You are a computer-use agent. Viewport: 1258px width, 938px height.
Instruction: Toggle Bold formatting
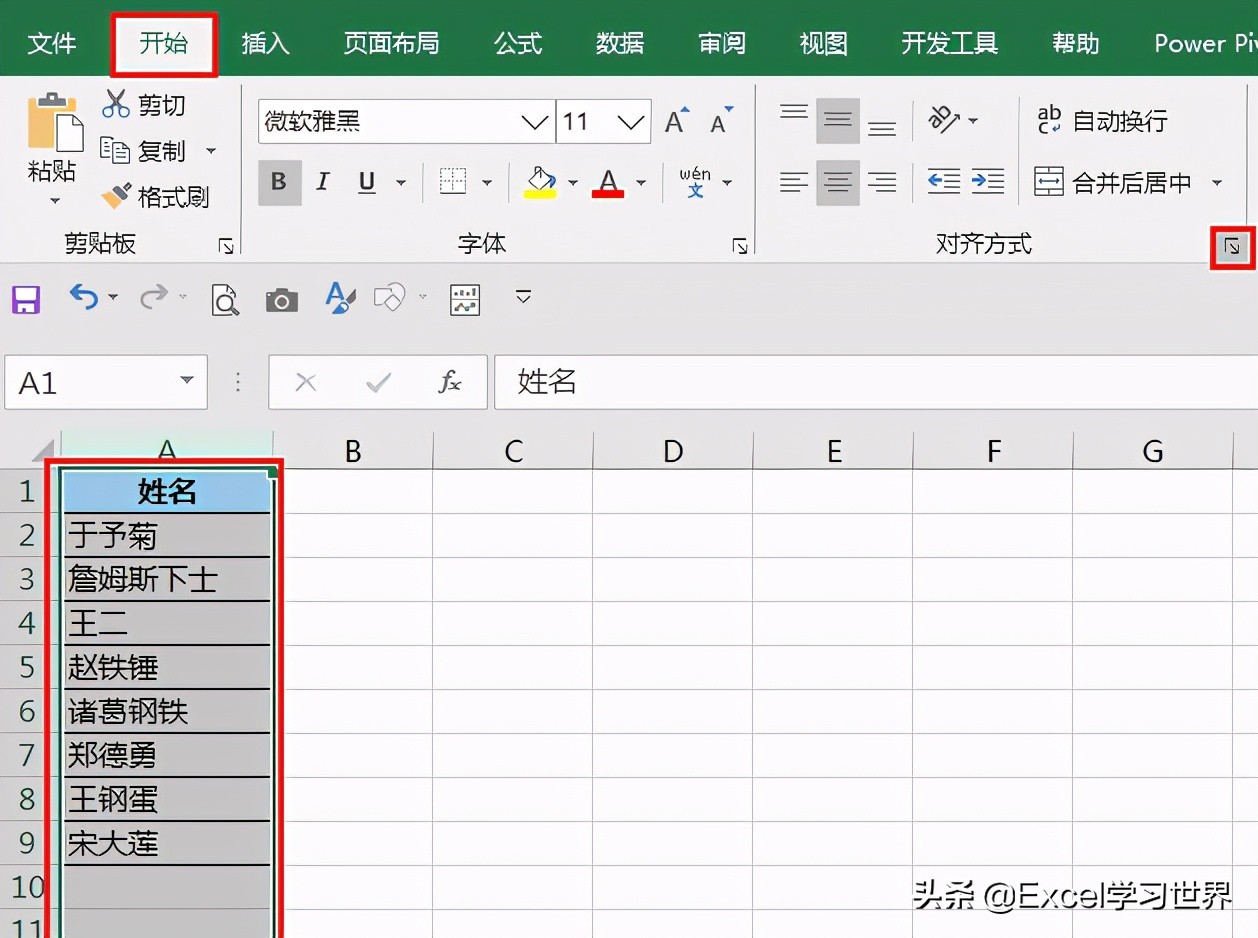[x=279, y=182]
